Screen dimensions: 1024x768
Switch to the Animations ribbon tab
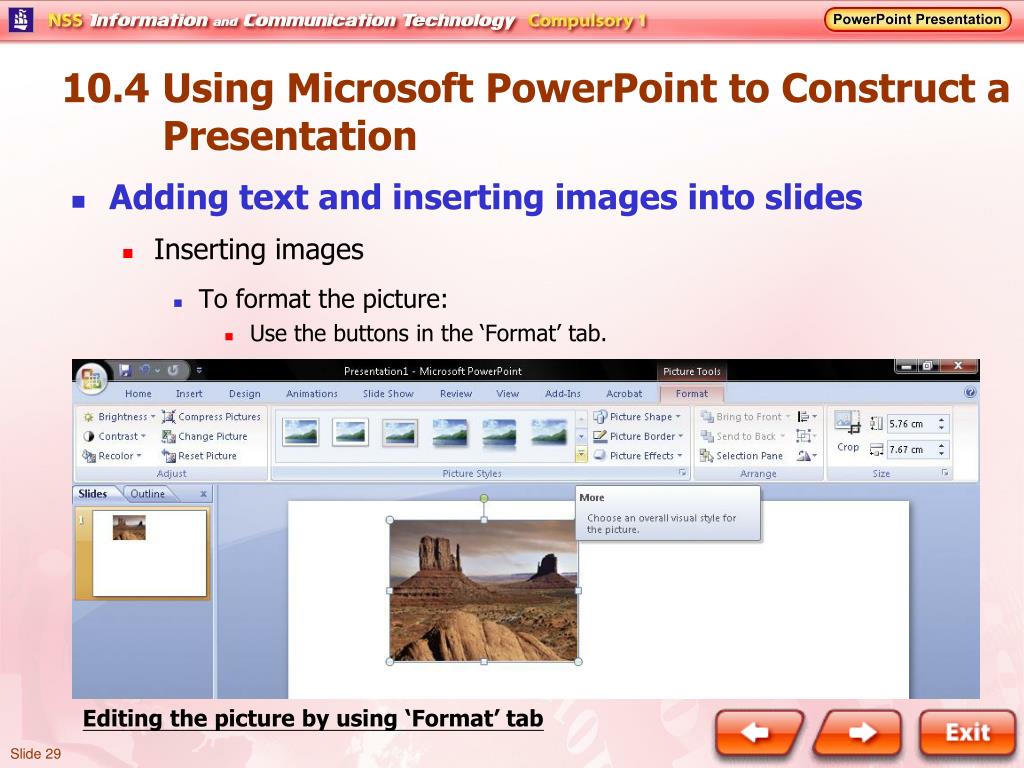312,394
